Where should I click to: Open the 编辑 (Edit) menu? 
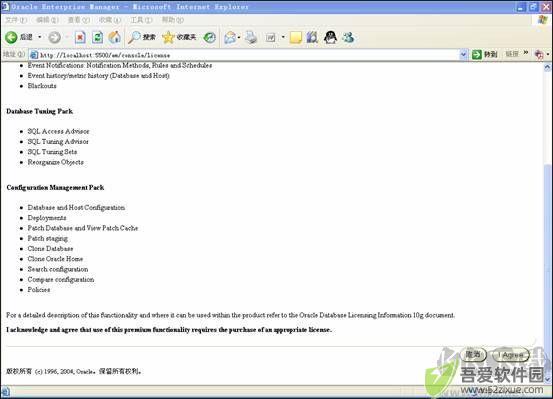[x=47, y=20]
